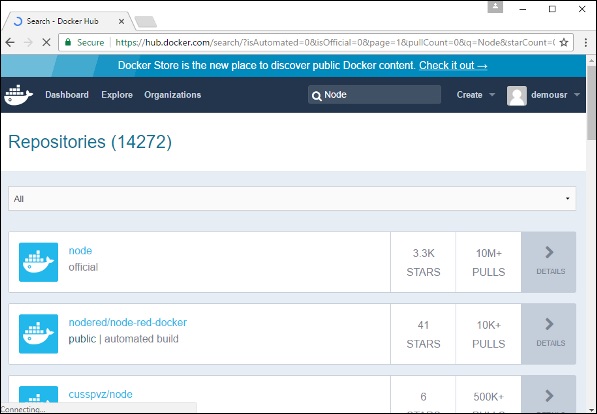
Task: Click the Repositories (14272) heading
Action: click(90, 142)
